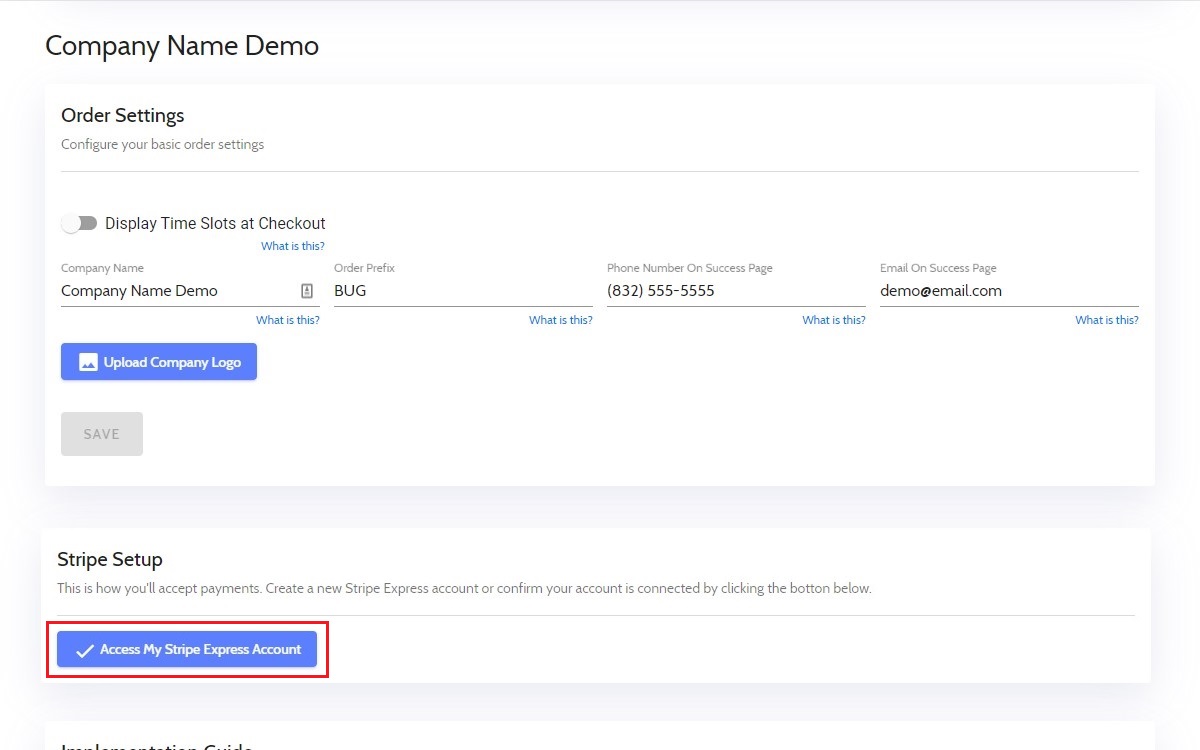Click the Order Settings heading

123,115
